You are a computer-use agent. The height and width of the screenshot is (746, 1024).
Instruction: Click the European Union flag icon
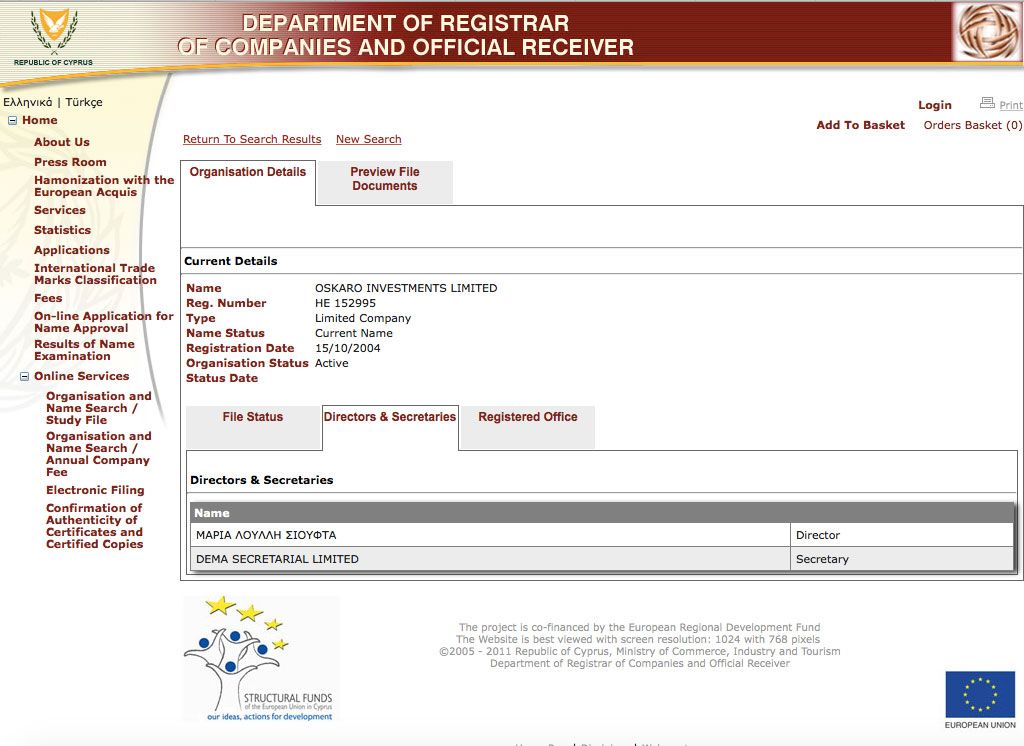tap(979, 695)
